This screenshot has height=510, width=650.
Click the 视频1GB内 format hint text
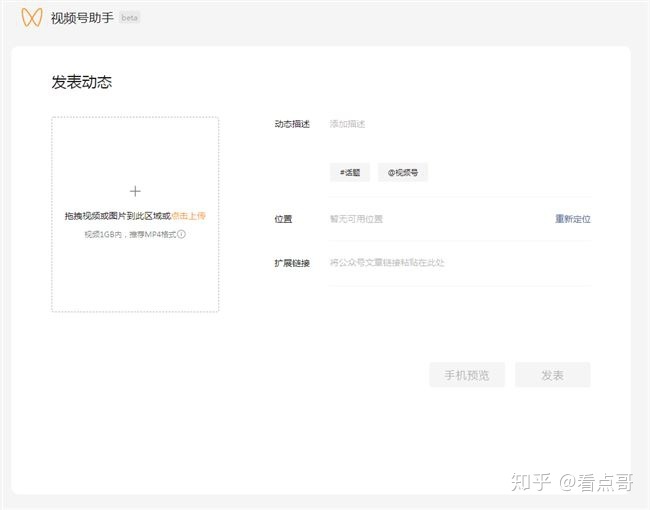coord(130,234)
